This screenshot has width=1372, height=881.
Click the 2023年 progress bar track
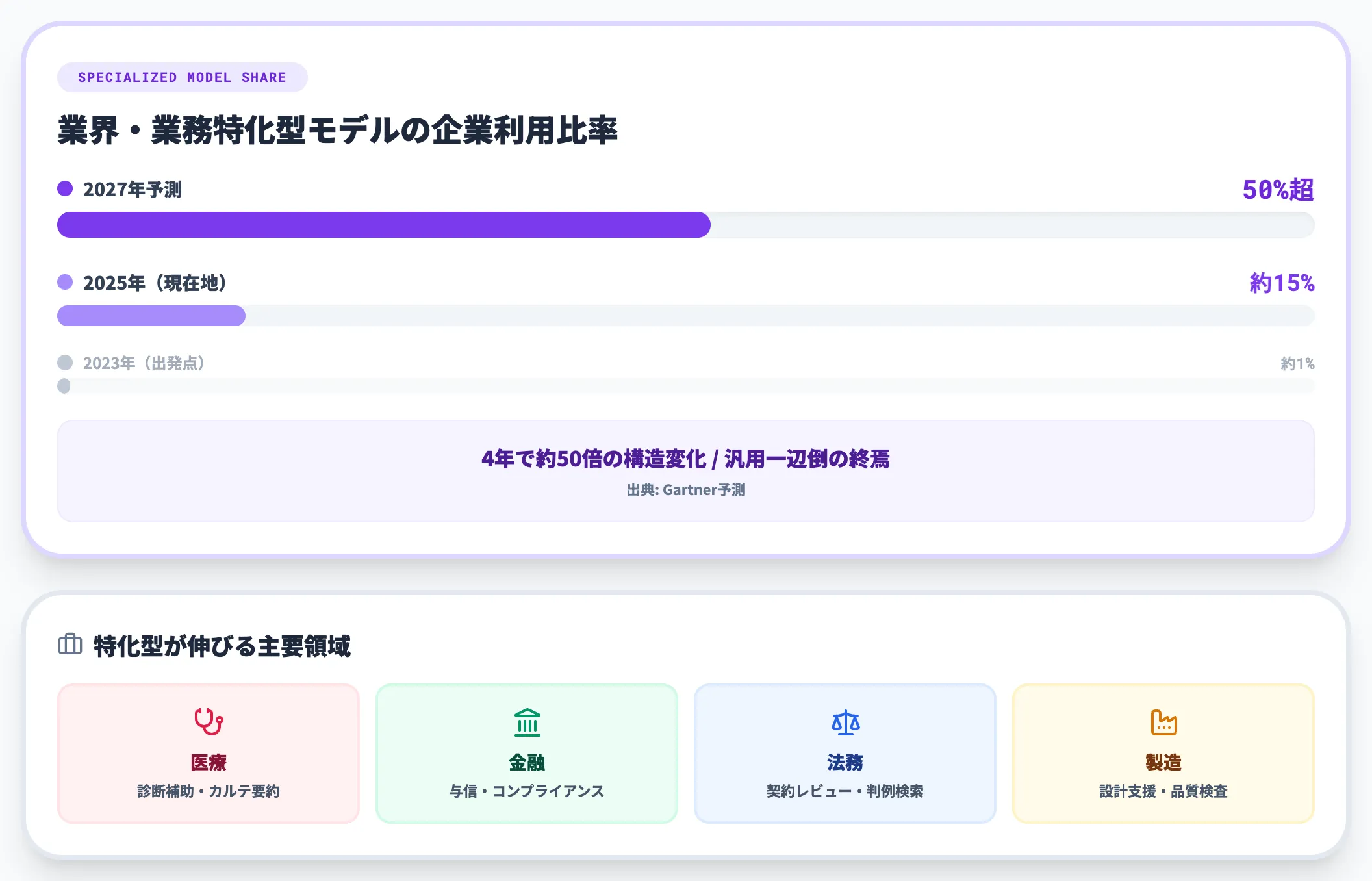686,386
